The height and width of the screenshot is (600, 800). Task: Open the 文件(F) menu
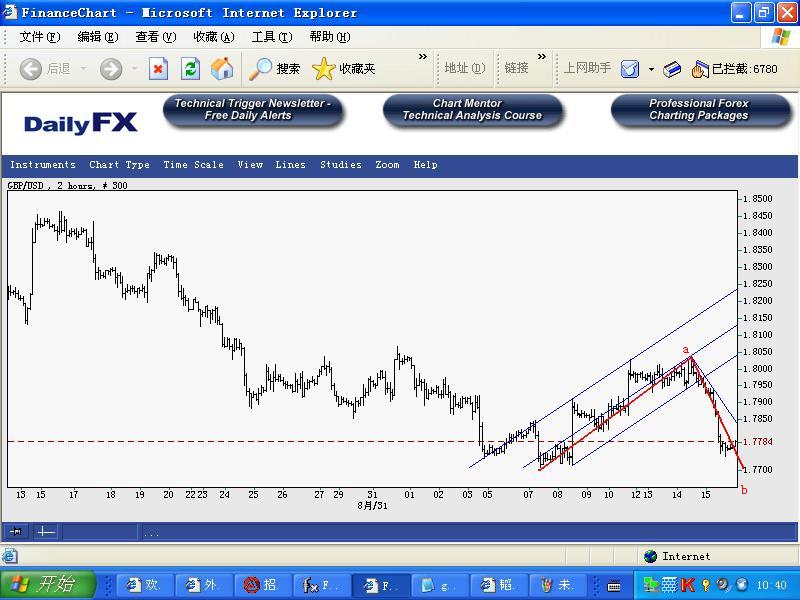pyautogui.click(x=40, y=37)
